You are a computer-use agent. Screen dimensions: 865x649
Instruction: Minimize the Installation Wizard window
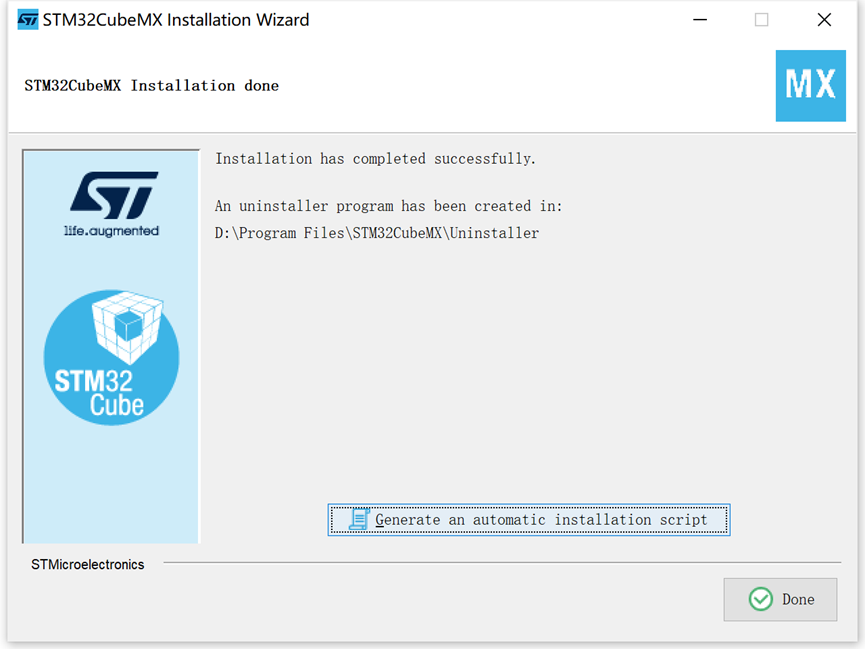tap(700, 20)
